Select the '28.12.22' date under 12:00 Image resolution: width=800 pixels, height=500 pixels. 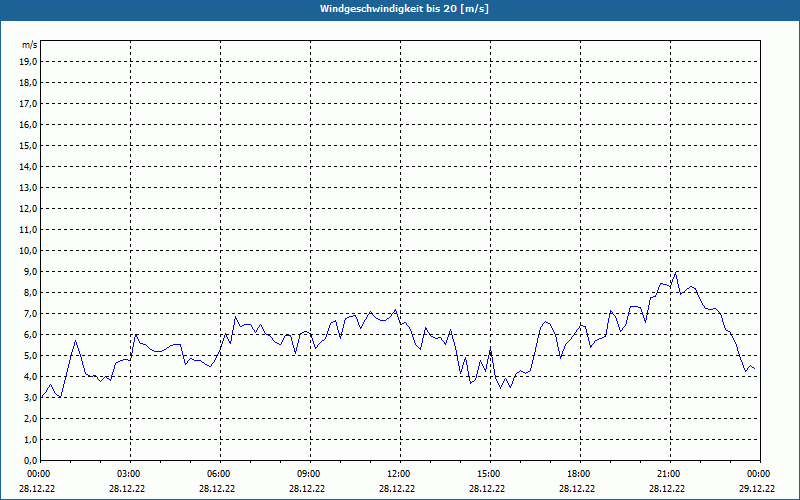point(397,488)
